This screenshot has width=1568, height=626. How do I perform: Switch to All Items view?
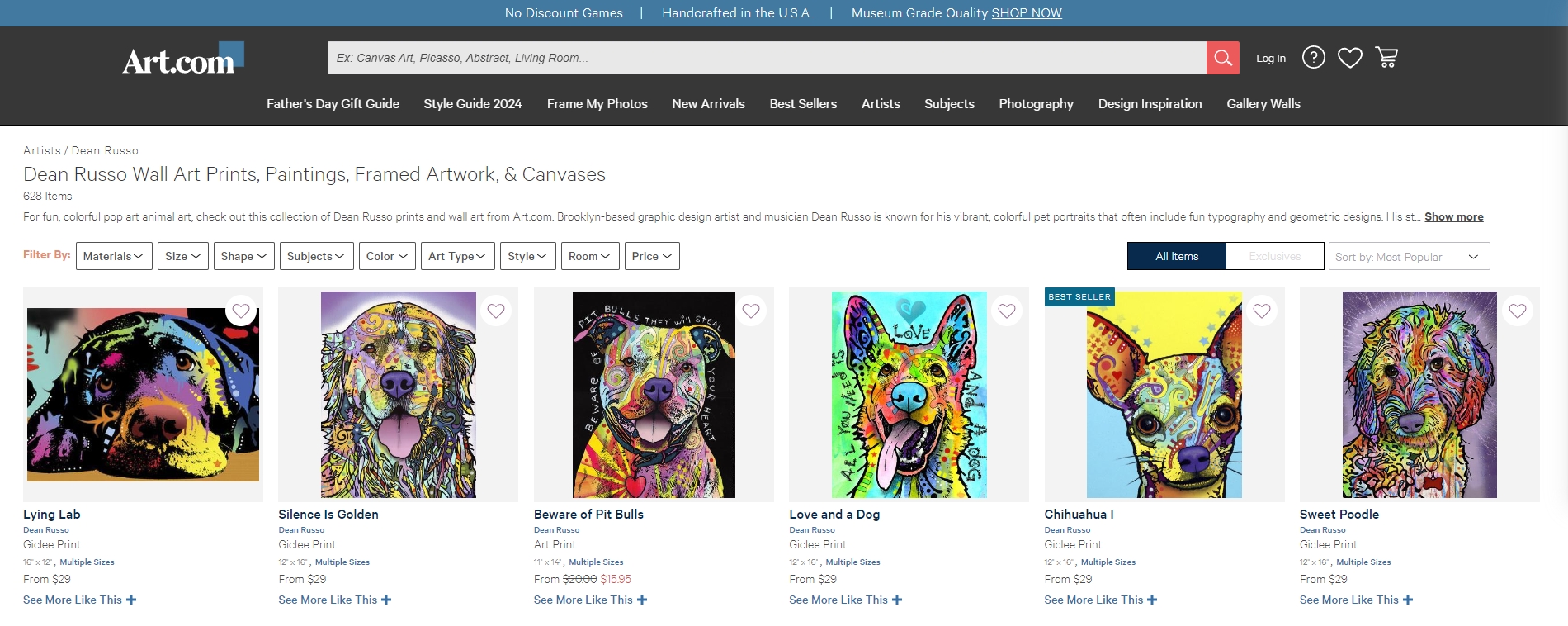click(1176, 256)
